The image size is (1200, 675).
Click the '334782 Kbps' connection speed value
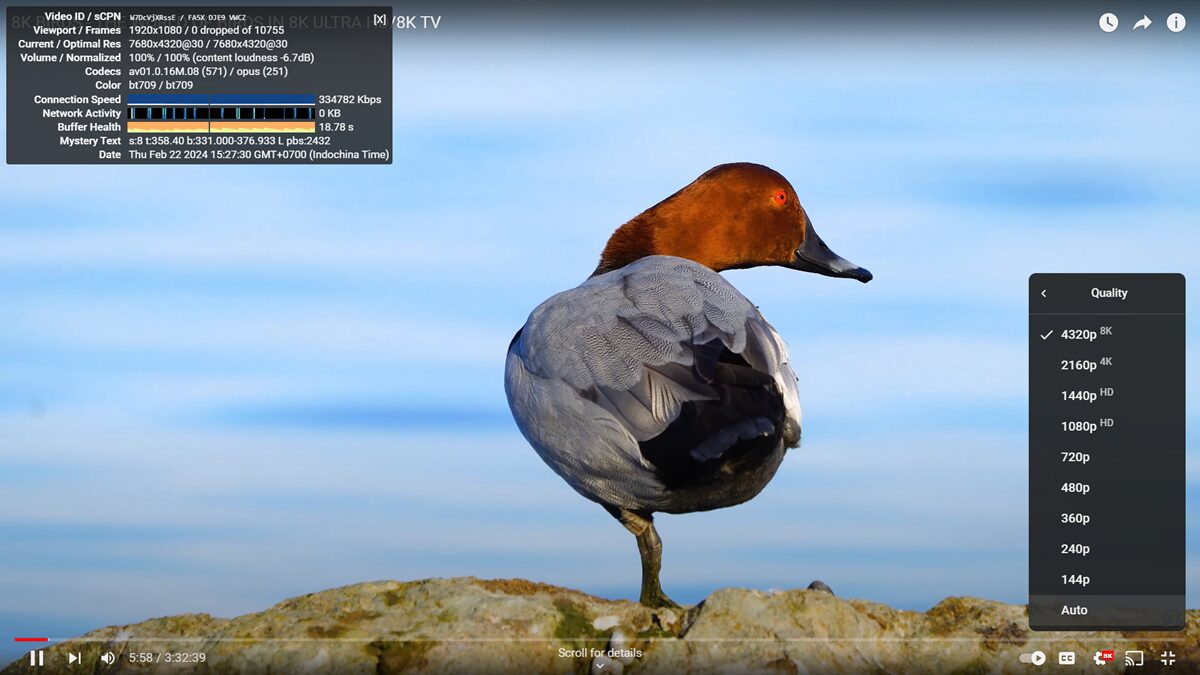coord(350,100)
